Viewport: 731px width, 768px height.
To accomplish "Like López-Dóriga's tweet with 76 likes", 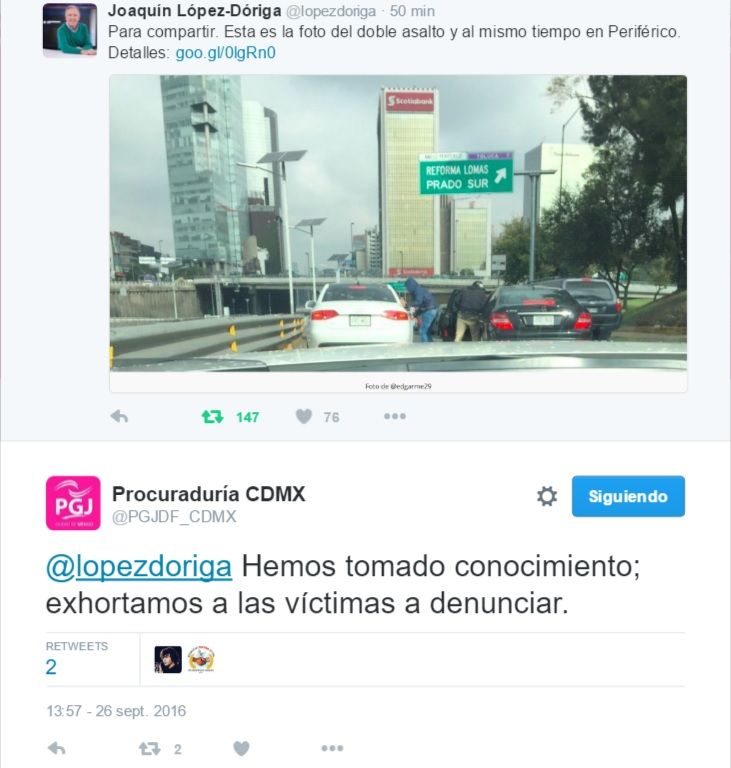I will (304, 417).
